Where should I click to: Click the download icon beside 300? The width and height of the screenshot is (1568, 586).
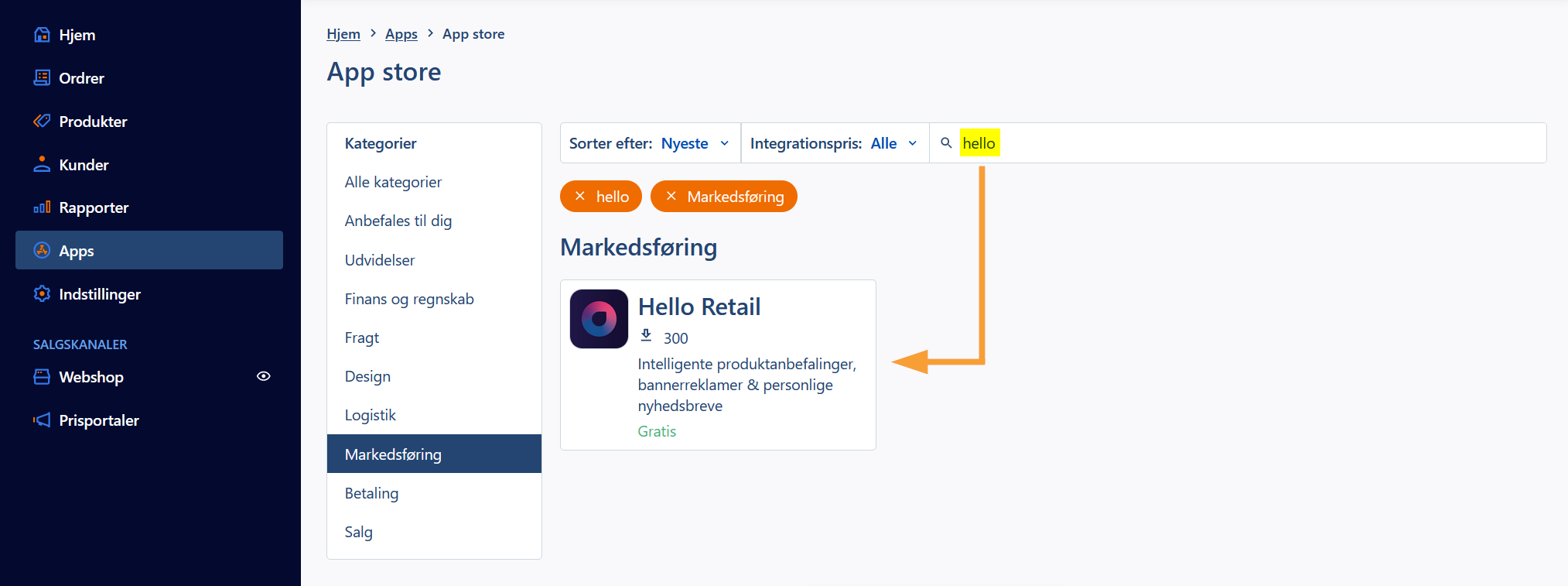click(x=646, y=336)
